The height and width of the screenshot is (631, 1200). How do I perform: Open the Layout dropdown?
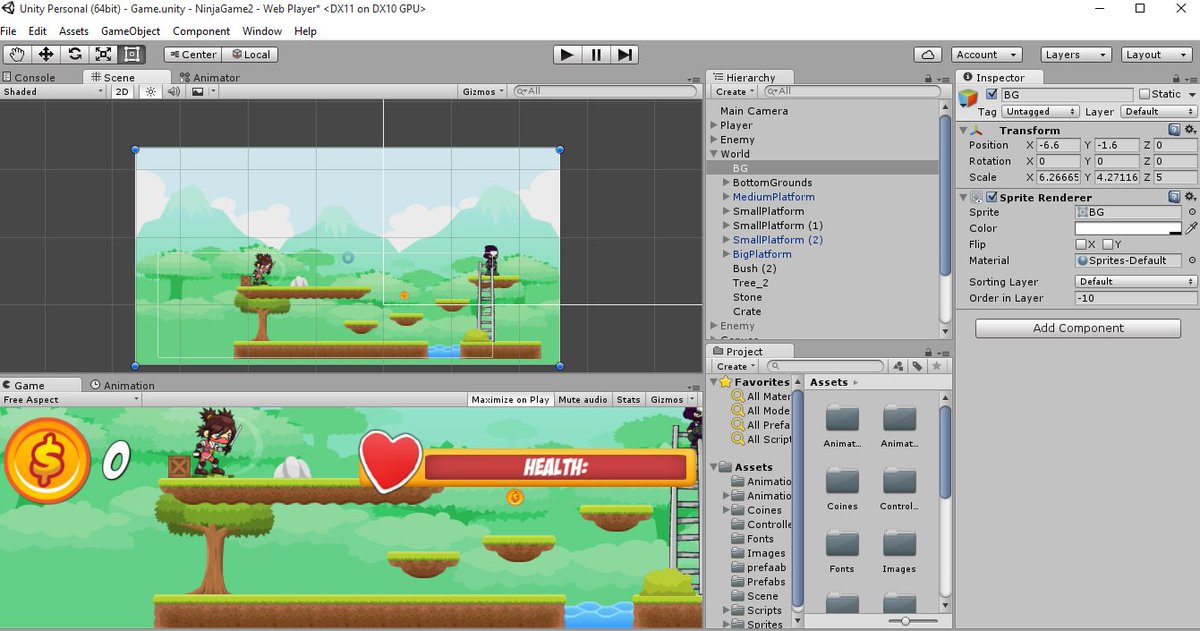(1155, 55)
